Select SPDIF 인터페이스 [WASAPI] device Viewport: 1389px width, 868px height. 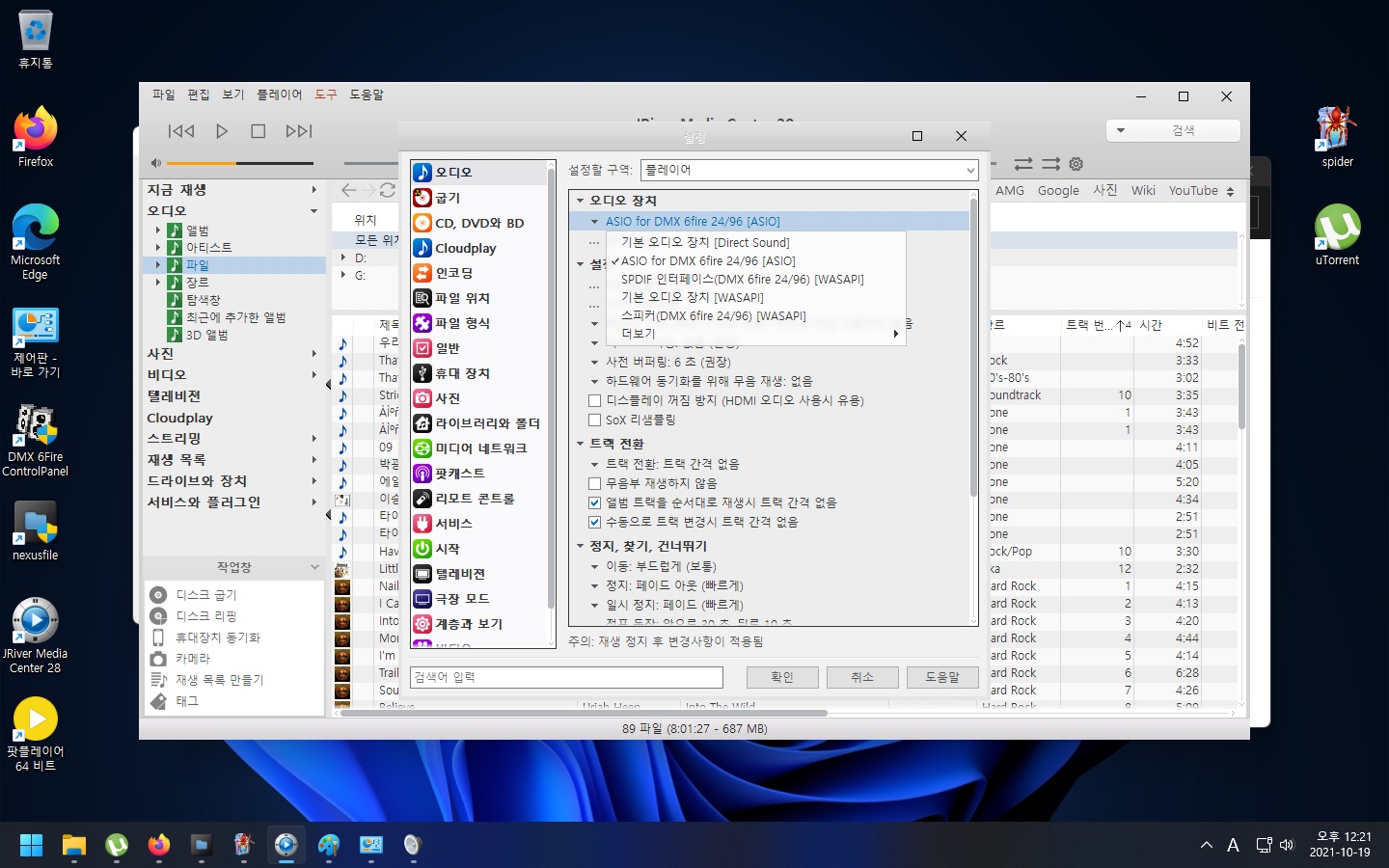coord(756,280)
